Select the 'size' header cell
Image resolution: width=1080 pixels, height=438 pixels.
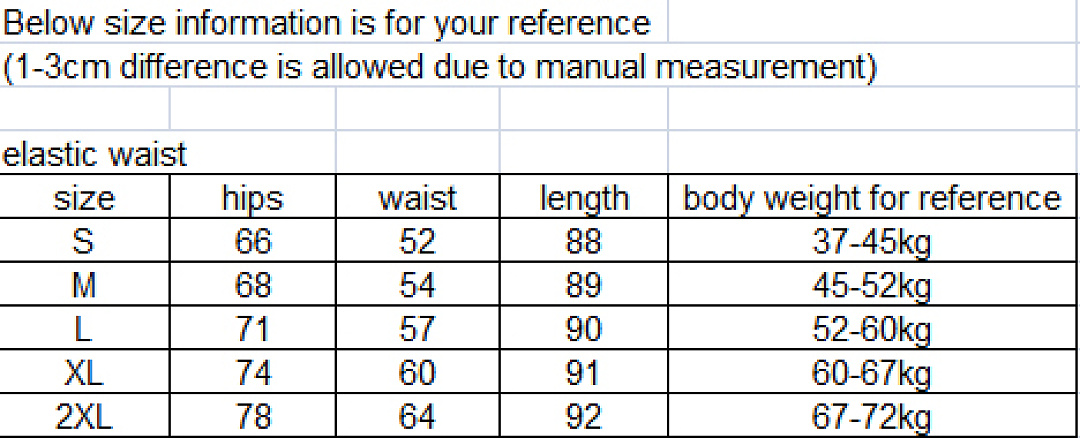(x=84, y=197)
